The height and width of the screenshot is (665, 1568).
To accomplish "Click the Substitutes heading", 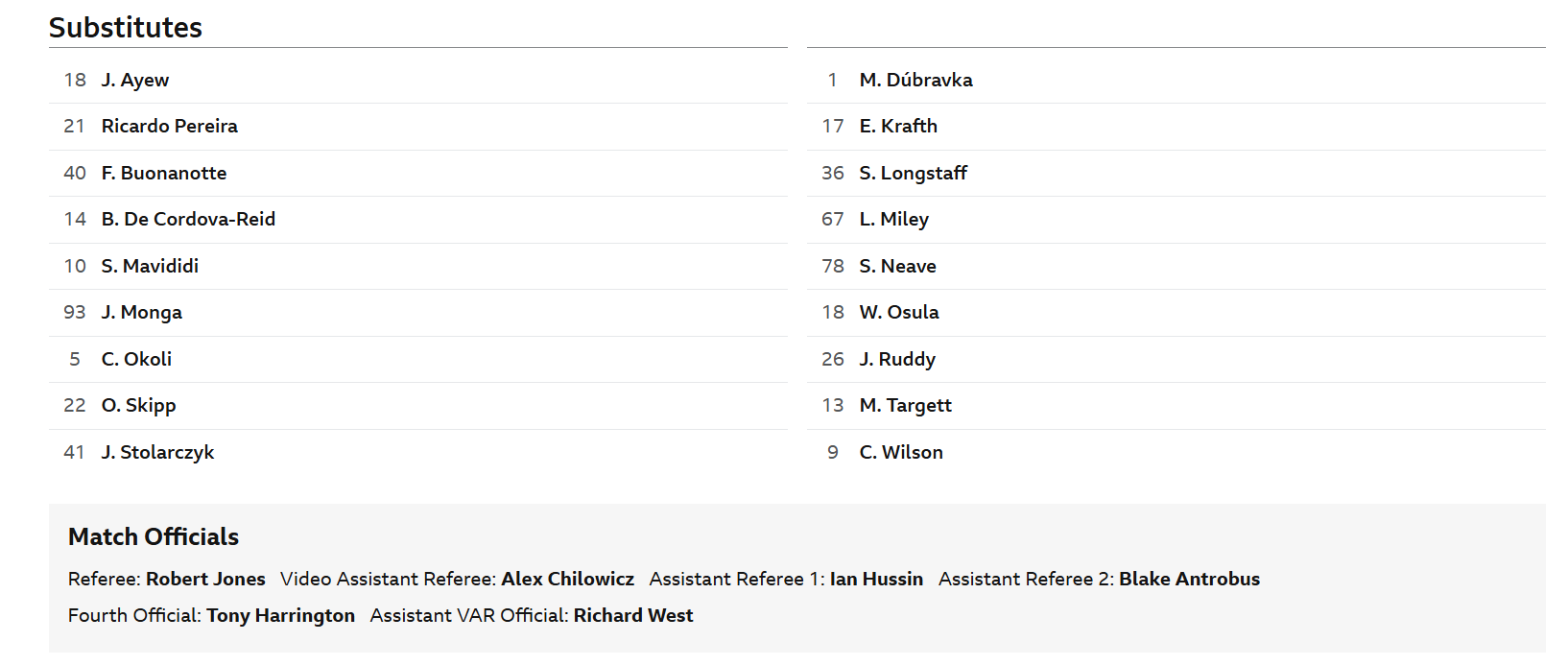I will tap(126, 27).
